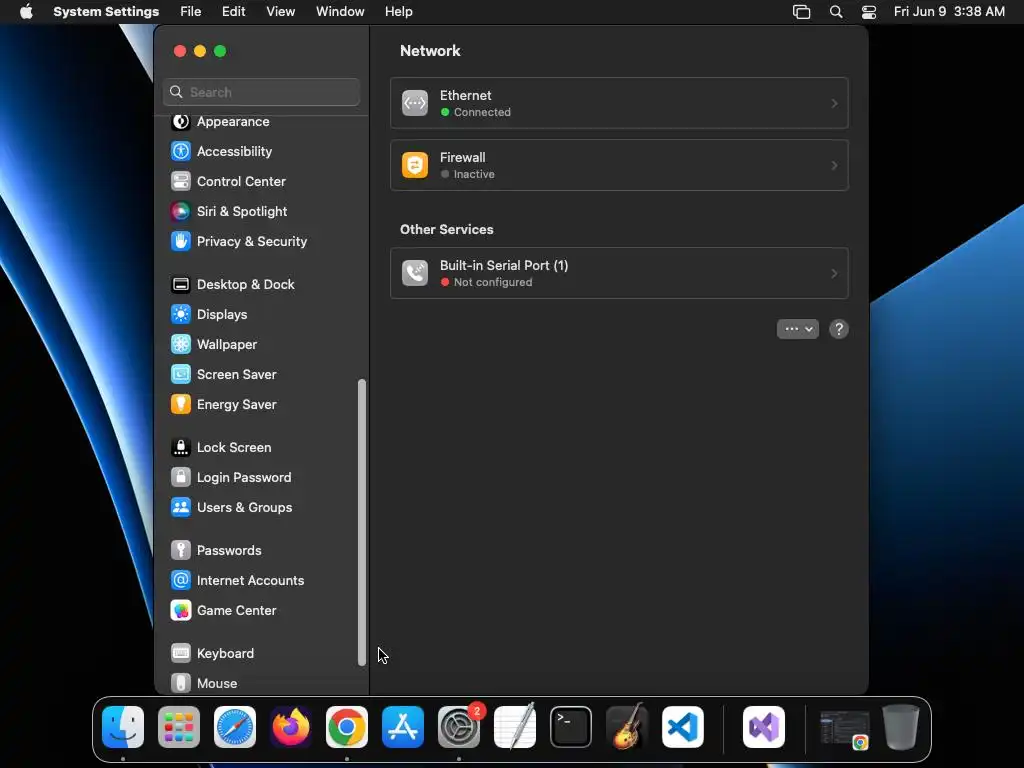Click the "Other Services" heading
The image size is (1024, 768).
pos(447,230)
